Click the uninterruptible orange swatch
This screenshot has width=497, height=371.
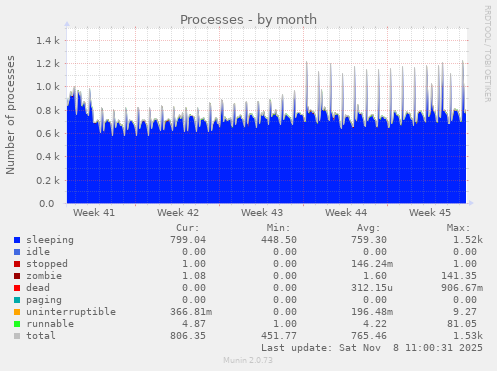[17, 312]
